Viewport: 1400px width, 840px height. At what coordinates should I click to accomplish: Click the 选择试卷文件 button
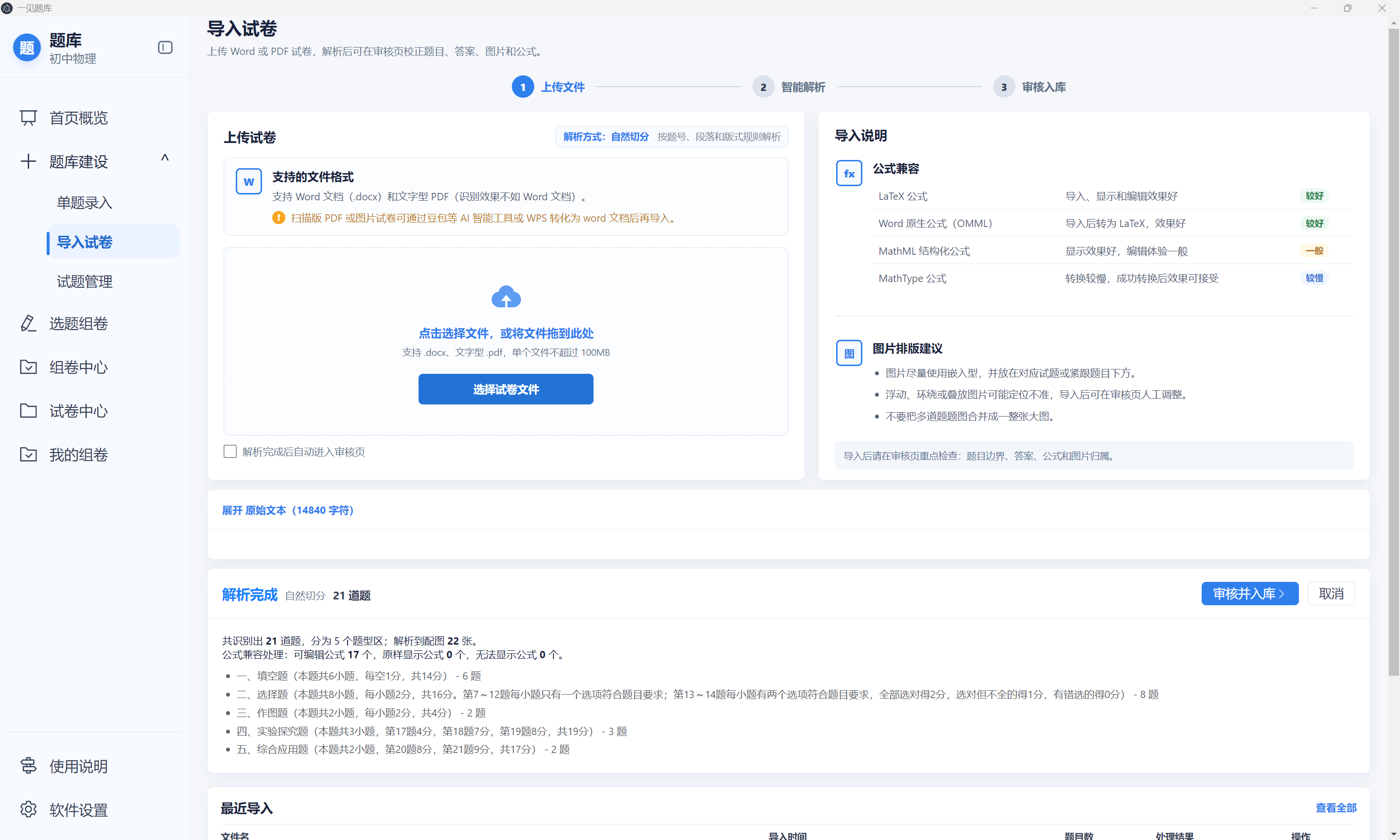point(506,389)
